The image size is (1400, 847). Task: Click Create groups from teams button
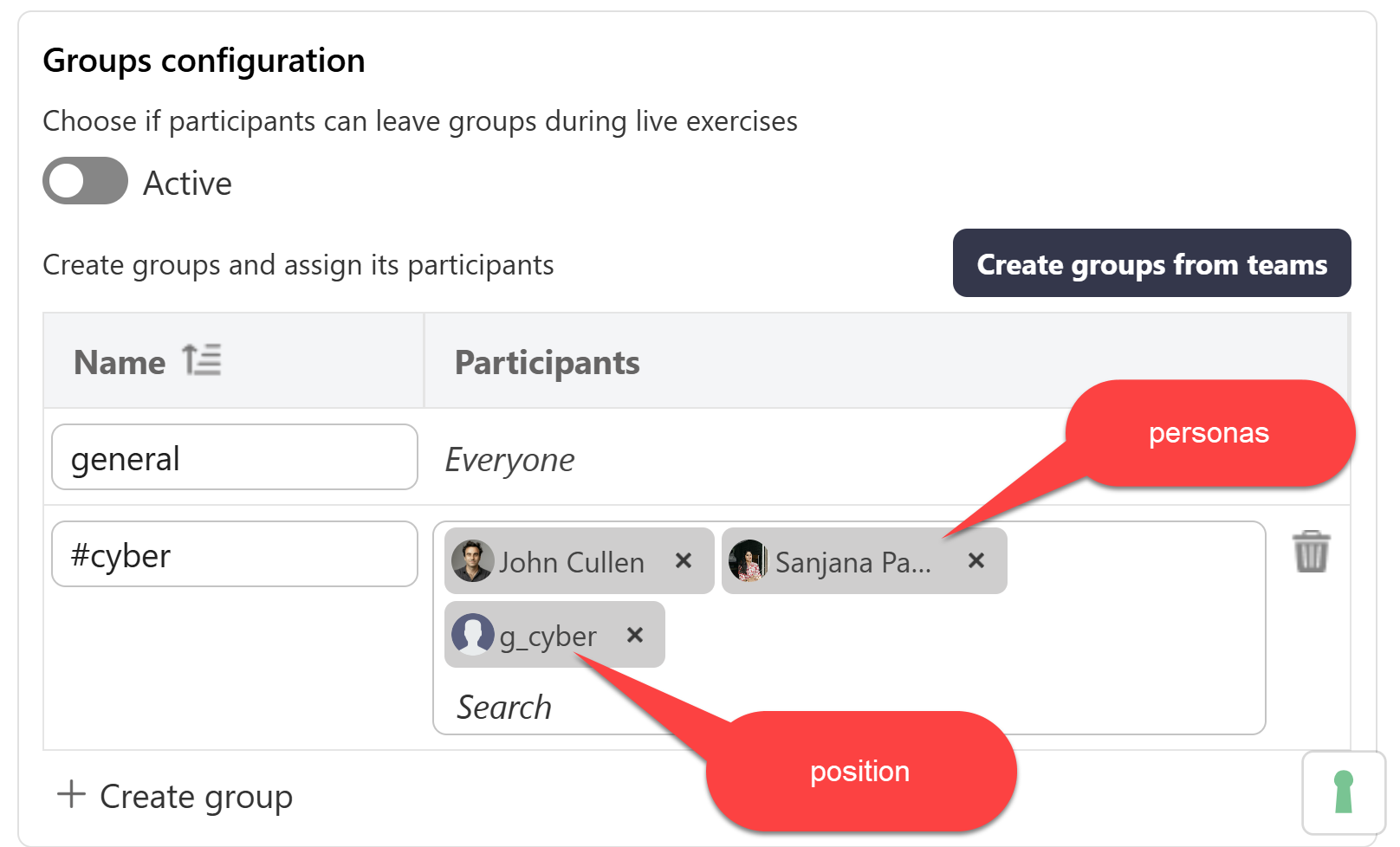coord(1150,263)
